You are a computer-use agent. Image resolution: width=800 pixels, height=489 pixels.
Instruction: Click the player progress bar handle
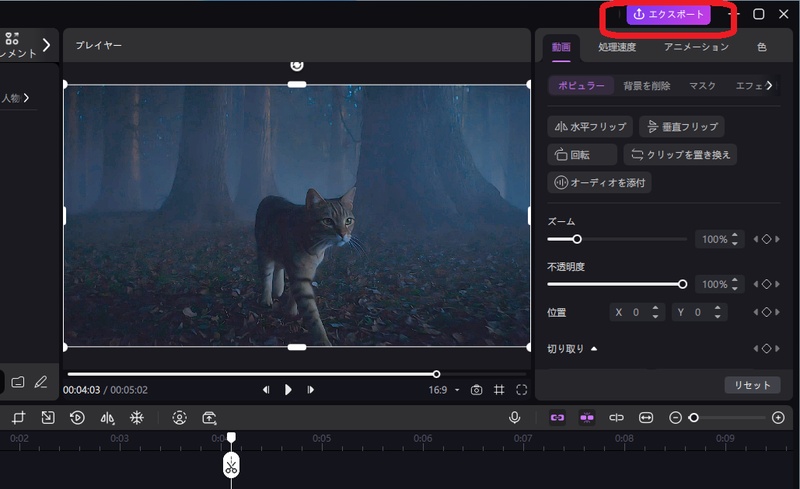point(436,374)
